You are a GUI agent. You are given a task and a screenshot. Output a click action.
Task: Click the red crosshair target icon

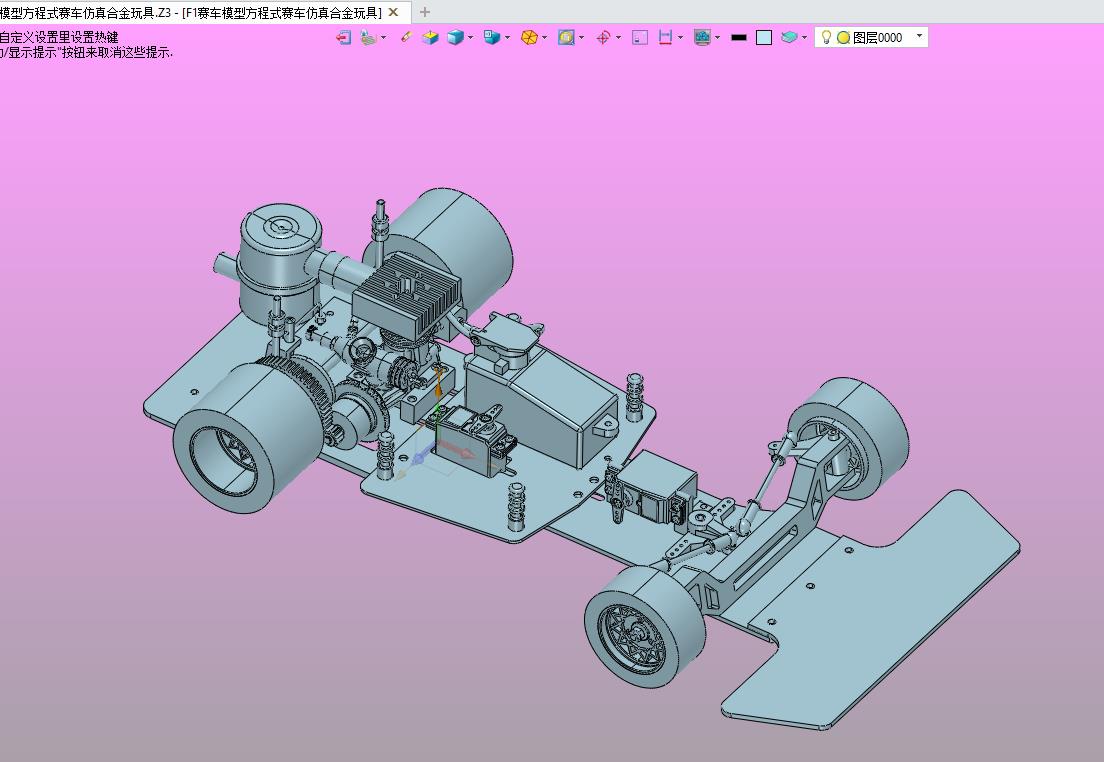[x=603, y=37]
